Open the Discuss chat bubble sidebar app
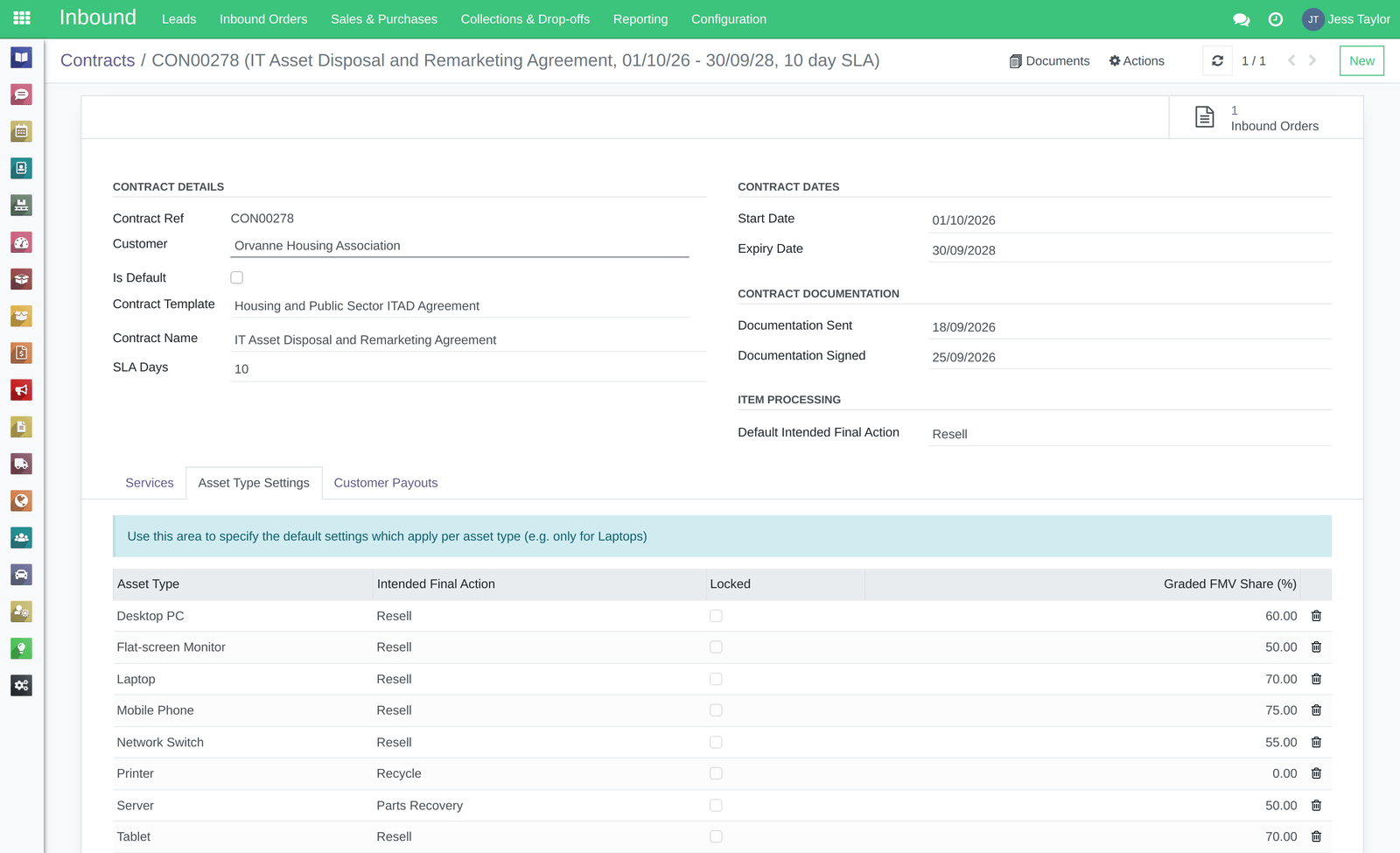The height and width of the screenshot is (853, 1400). coord(22,94)
